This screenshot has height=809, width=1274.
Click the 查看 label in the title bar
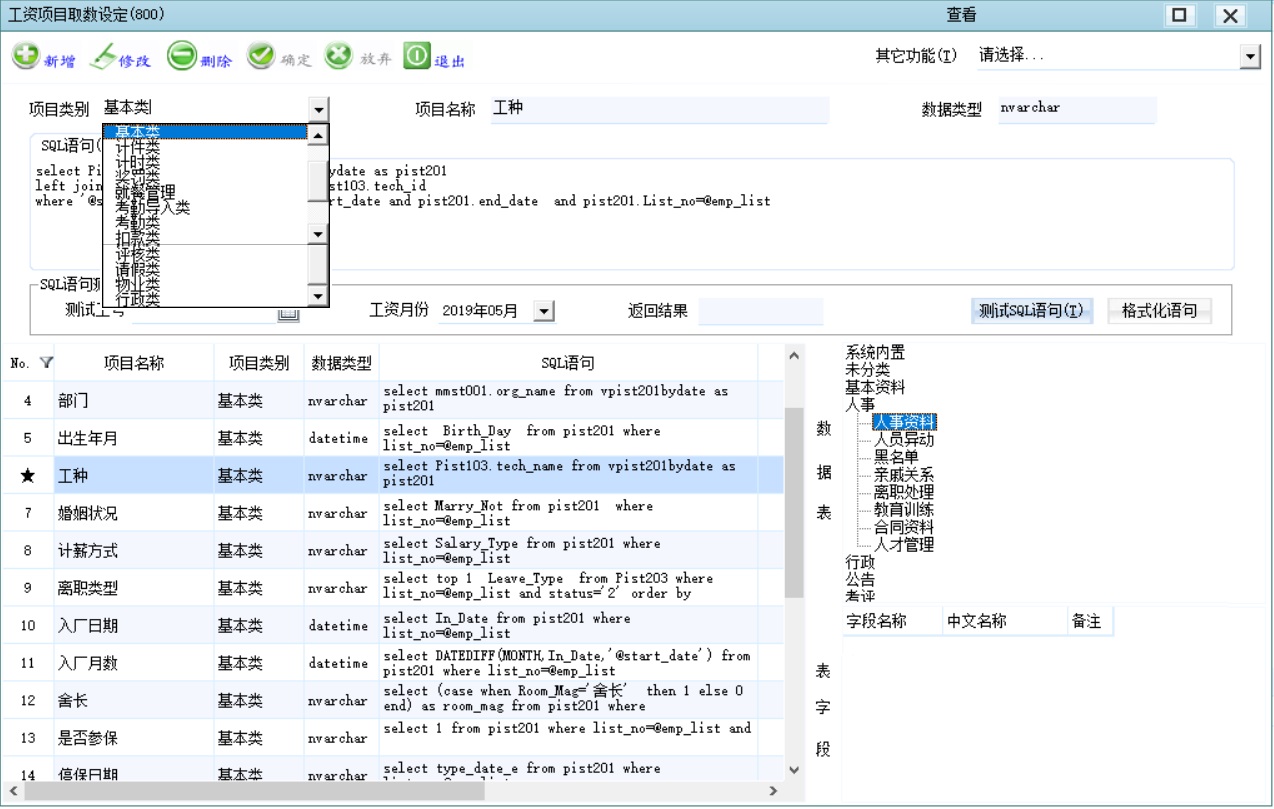[x=961, y=15]
